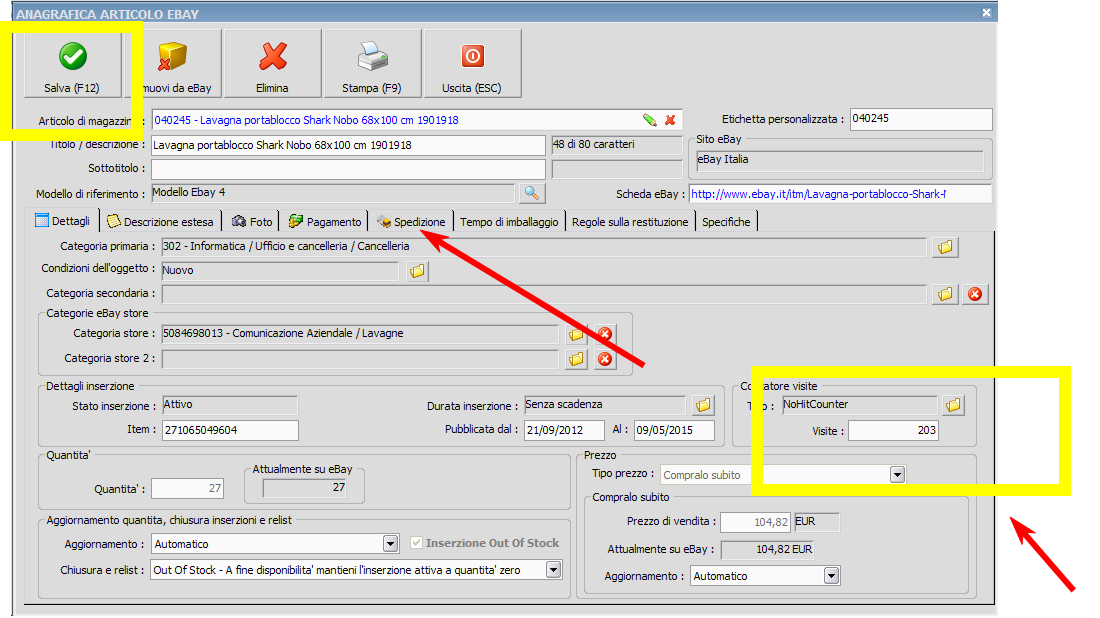Click the green edit icon in Articolo di magazzino
Image resolution: width=1100 pixels, height=618 pixels.
tap(650, 120)
